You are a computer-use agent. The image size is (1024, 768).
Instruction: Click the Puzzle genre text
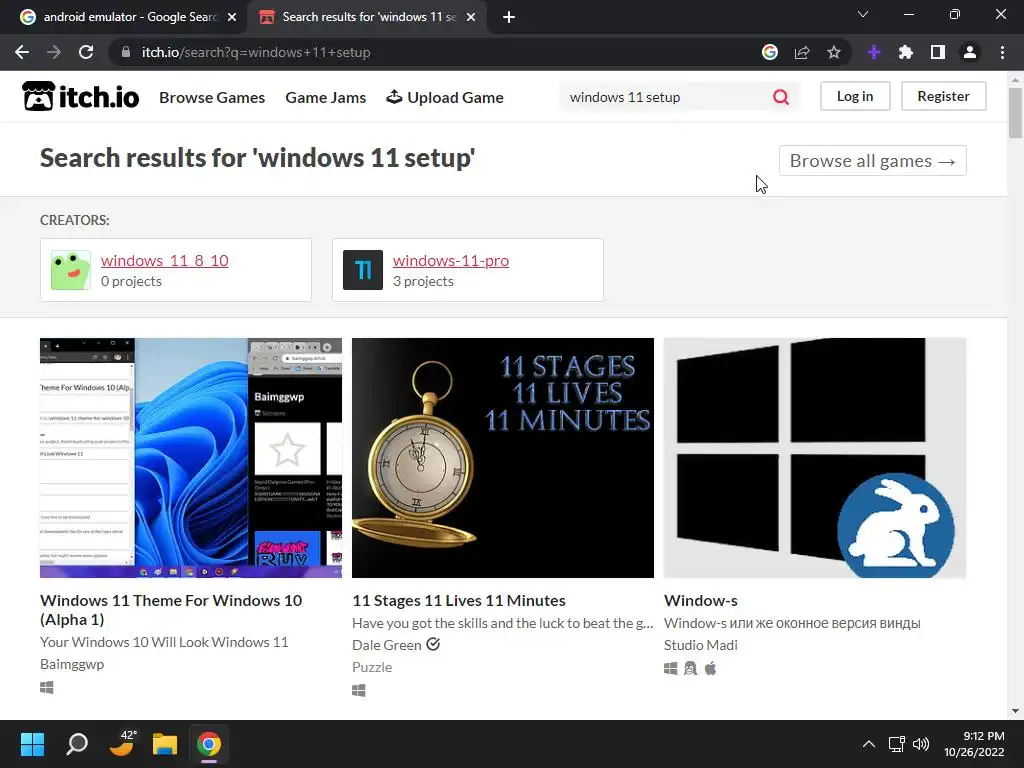[372, 667]
